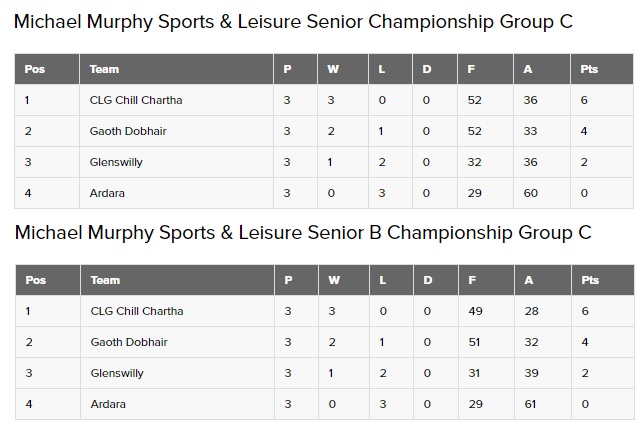This screenshot has width=638, height=423.
Task: Select the Team header in Senior B table
Action: tap(105, 280)
